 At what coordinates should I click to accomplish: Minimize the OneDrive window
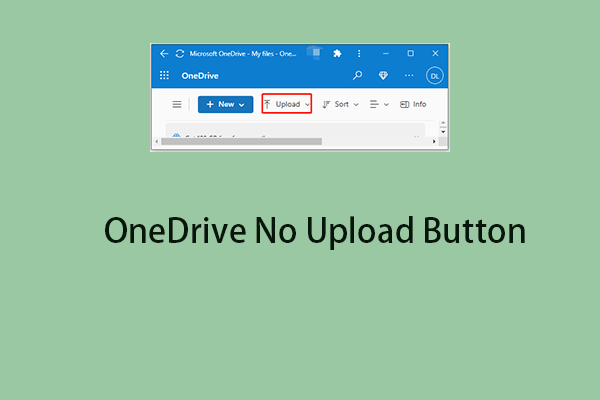[386, 54]
